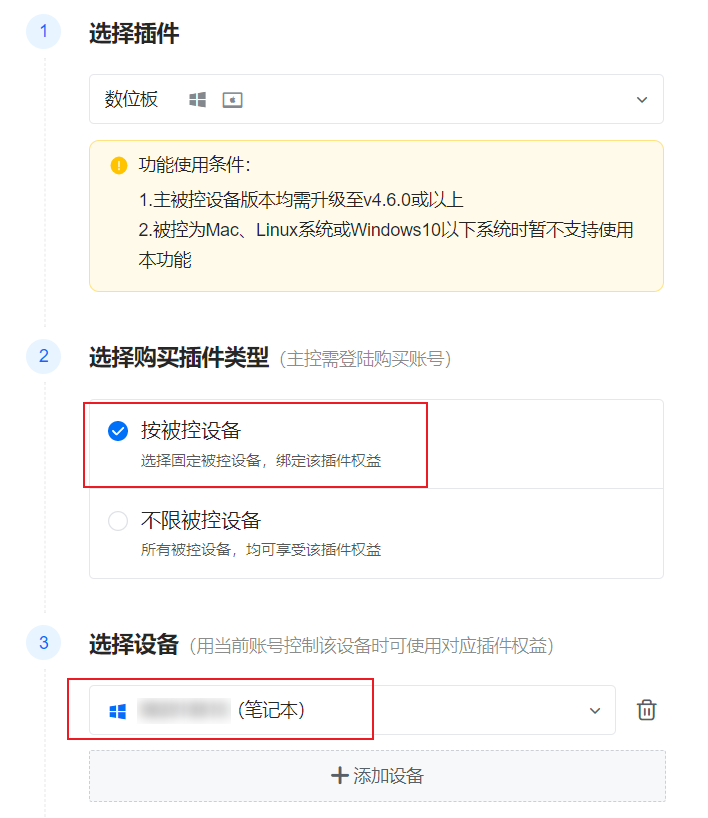
Task: Click the 选择购买插件类型 section heading
Action: 179,357
